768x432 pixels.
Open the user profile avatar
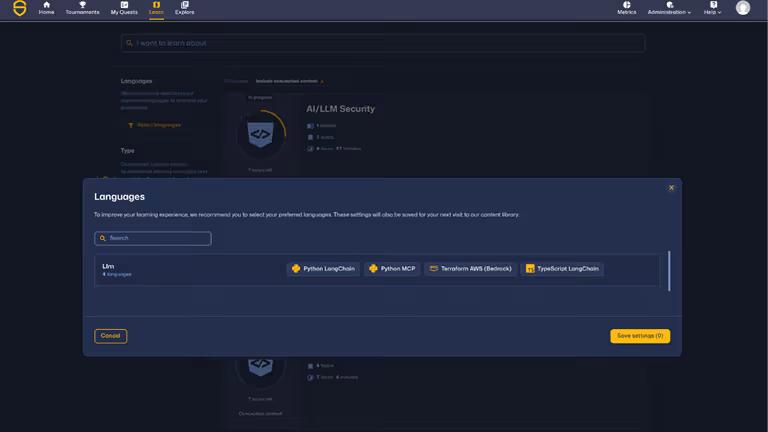(743, 8)
